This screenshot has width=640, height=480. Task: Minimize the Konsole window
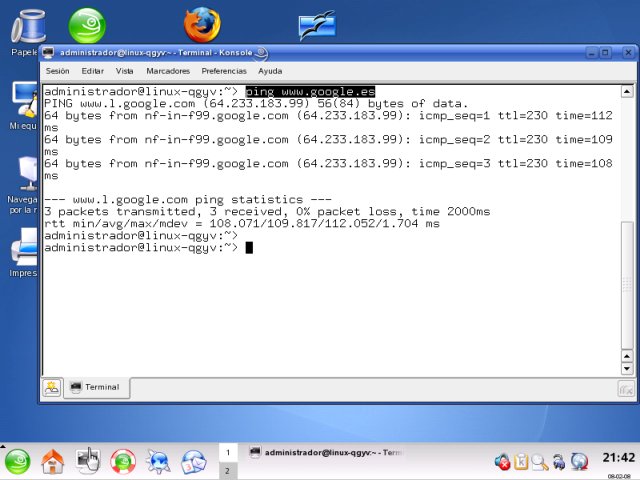tap(591, 53)
